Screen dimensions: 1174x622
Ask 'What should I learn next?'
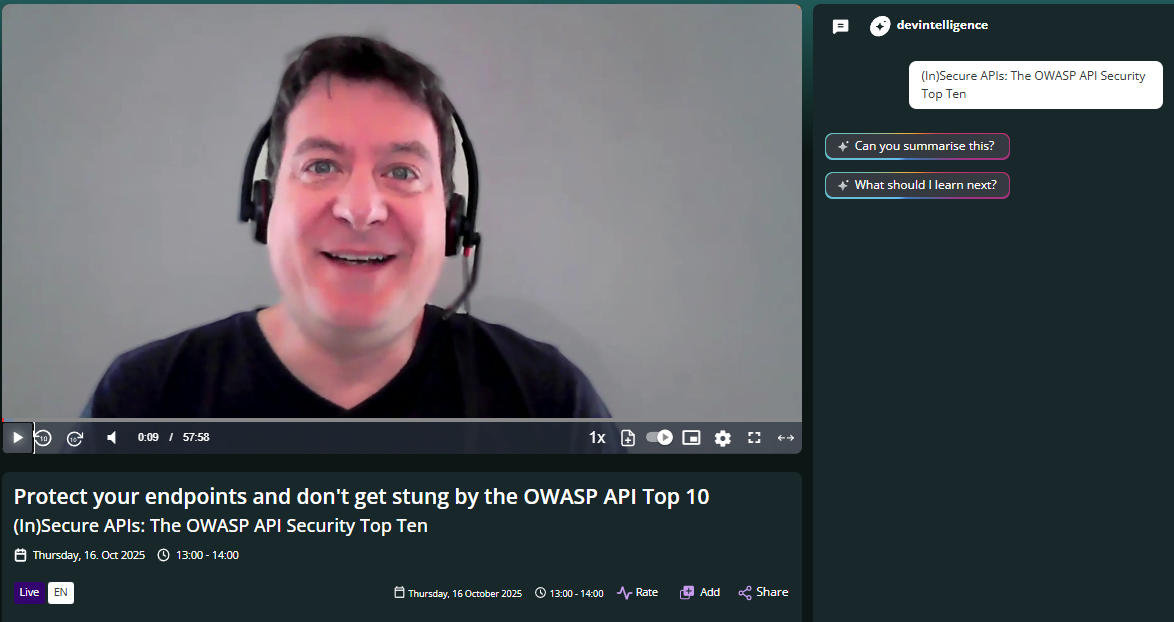917,185
